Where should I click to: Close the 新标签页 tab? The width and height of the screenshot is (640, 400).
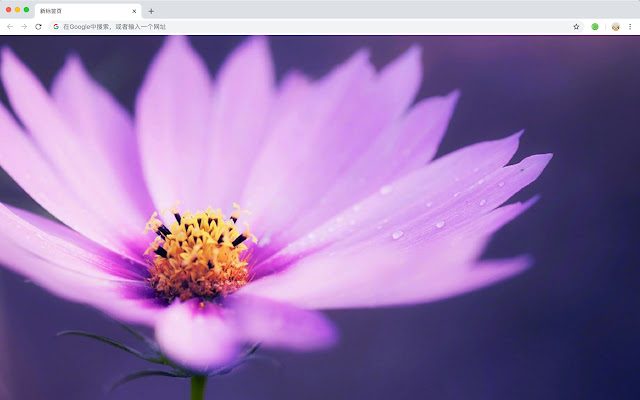click(134, 11)
